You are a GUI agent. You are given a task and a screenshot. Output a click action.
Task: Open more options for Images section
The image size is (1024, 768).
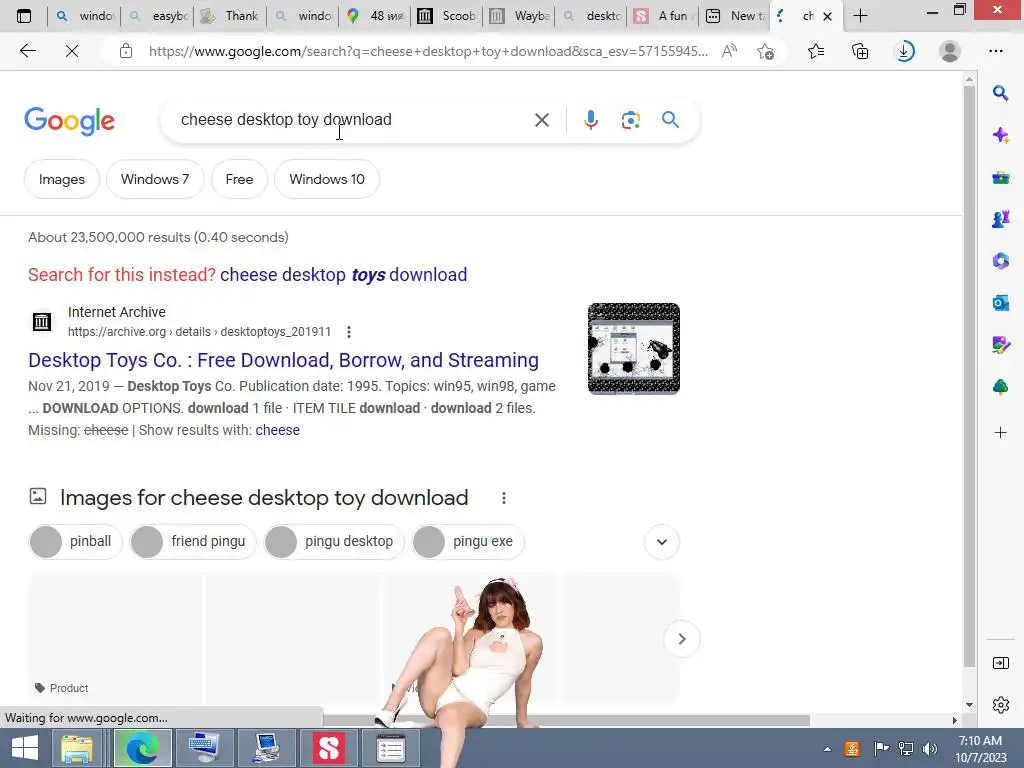[x=504, y=498]
